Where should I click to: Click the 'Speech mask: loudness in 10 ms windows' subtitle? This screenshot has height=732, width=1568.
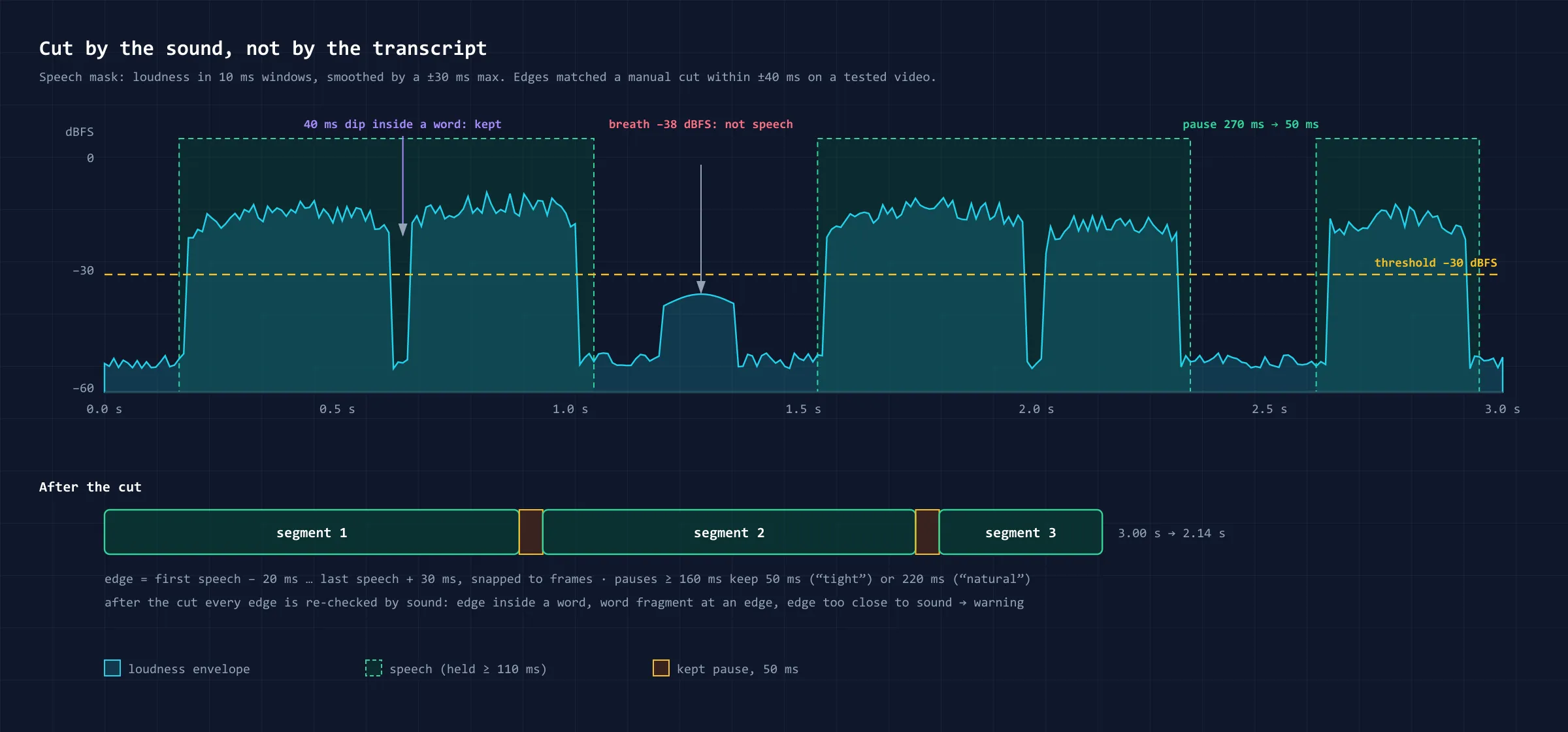tap(487, 77)
